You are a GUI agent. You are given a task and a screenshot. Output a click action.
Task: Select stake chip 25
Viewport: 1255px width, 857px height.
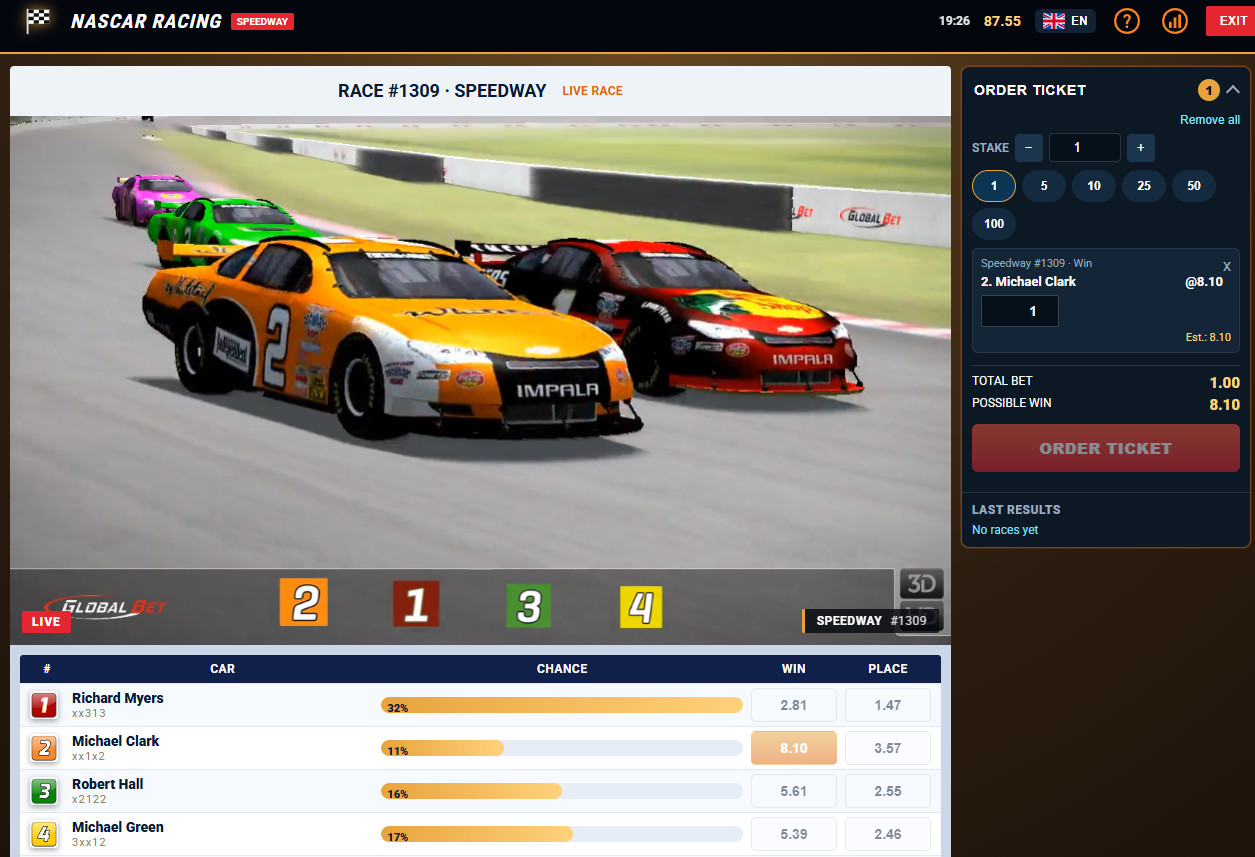point(1144,186)
